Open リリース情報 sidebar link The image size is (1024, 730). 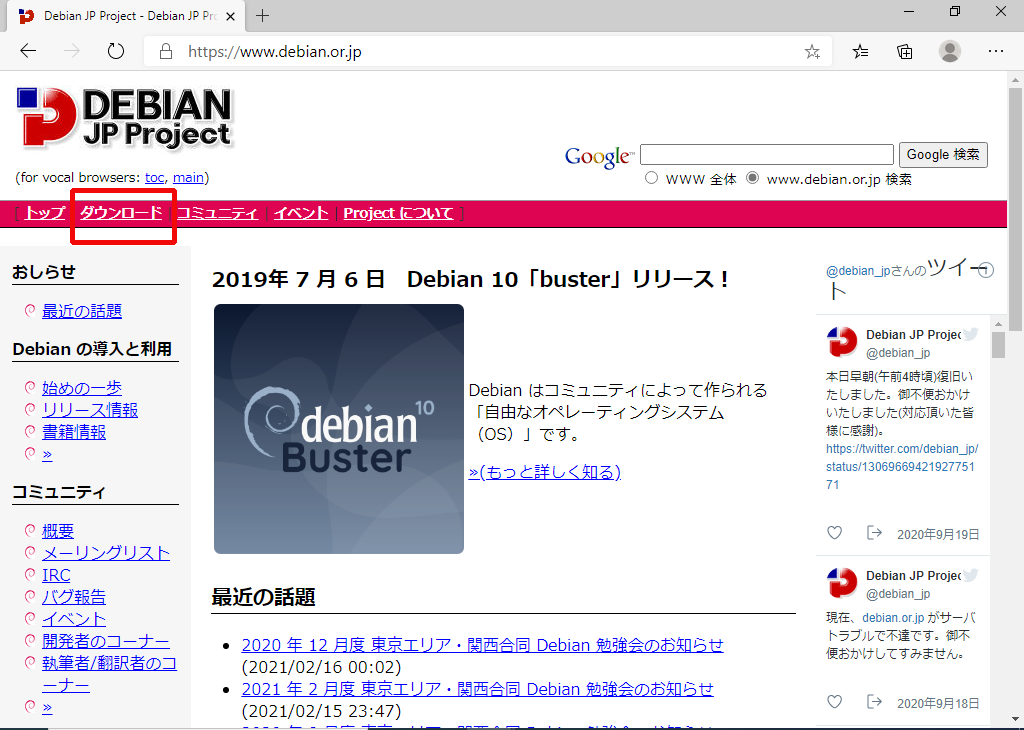pyautogui.click(x=90, y=410)
